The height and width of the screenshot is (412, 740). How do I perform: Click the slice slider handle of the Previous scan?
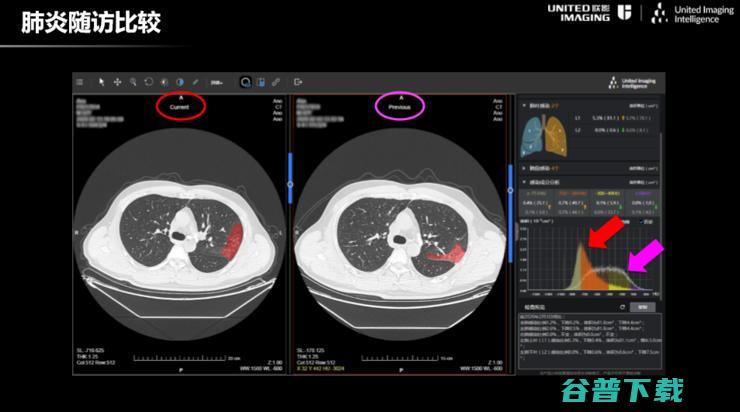point(510,190)
